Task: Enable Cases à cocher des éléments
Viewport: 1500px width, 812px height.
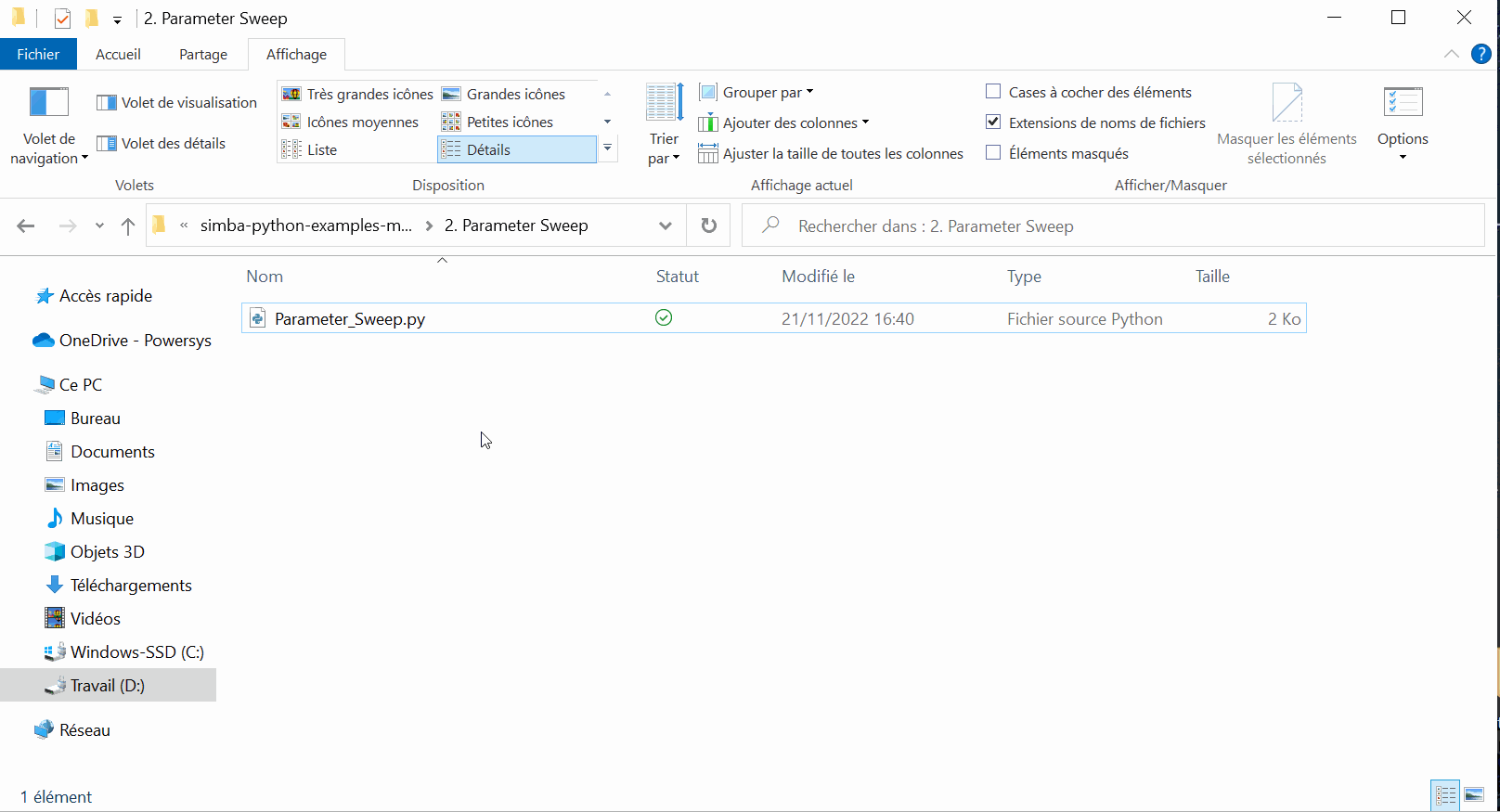Action: (x=993, y=92)
